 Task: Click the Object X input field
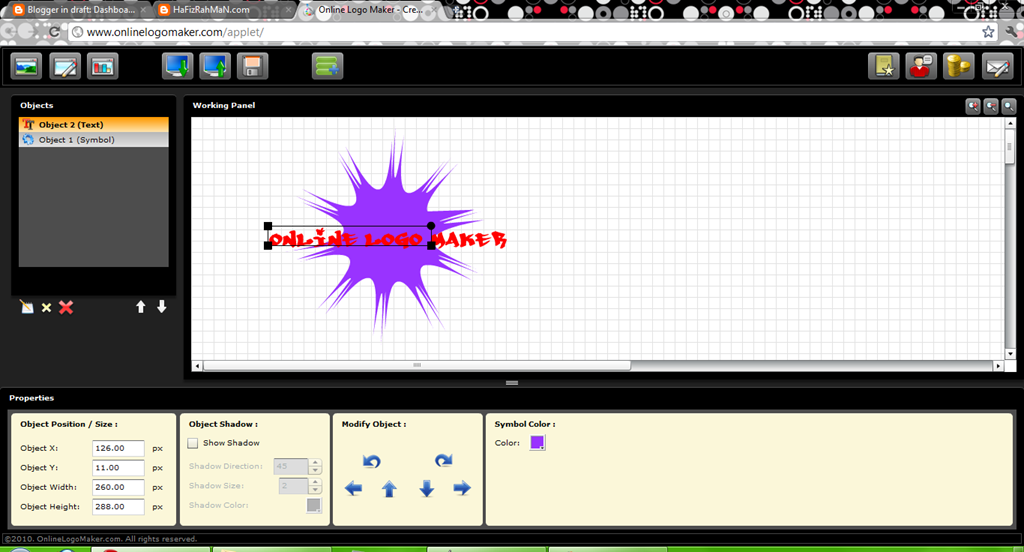point(118,448)
